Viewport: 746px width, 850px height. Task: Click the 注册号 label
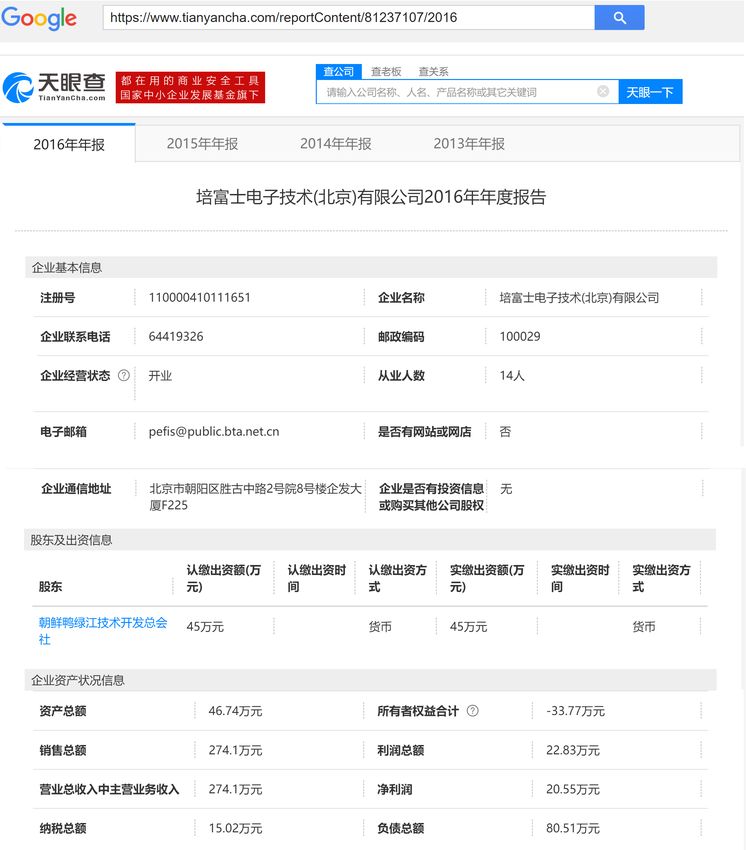(x=57, y=297)
